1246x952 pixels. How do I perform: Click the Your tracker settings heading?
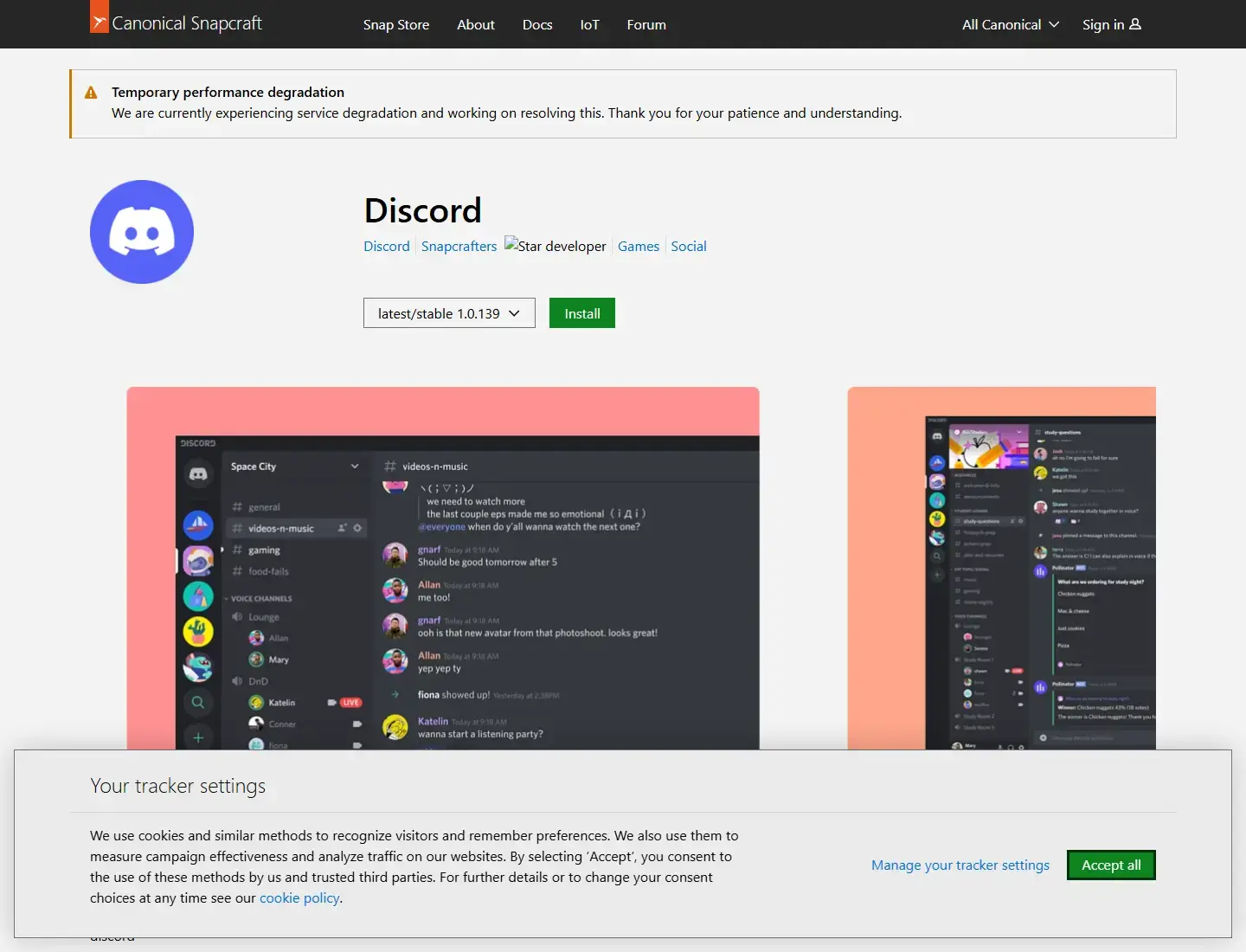point(177,786)
